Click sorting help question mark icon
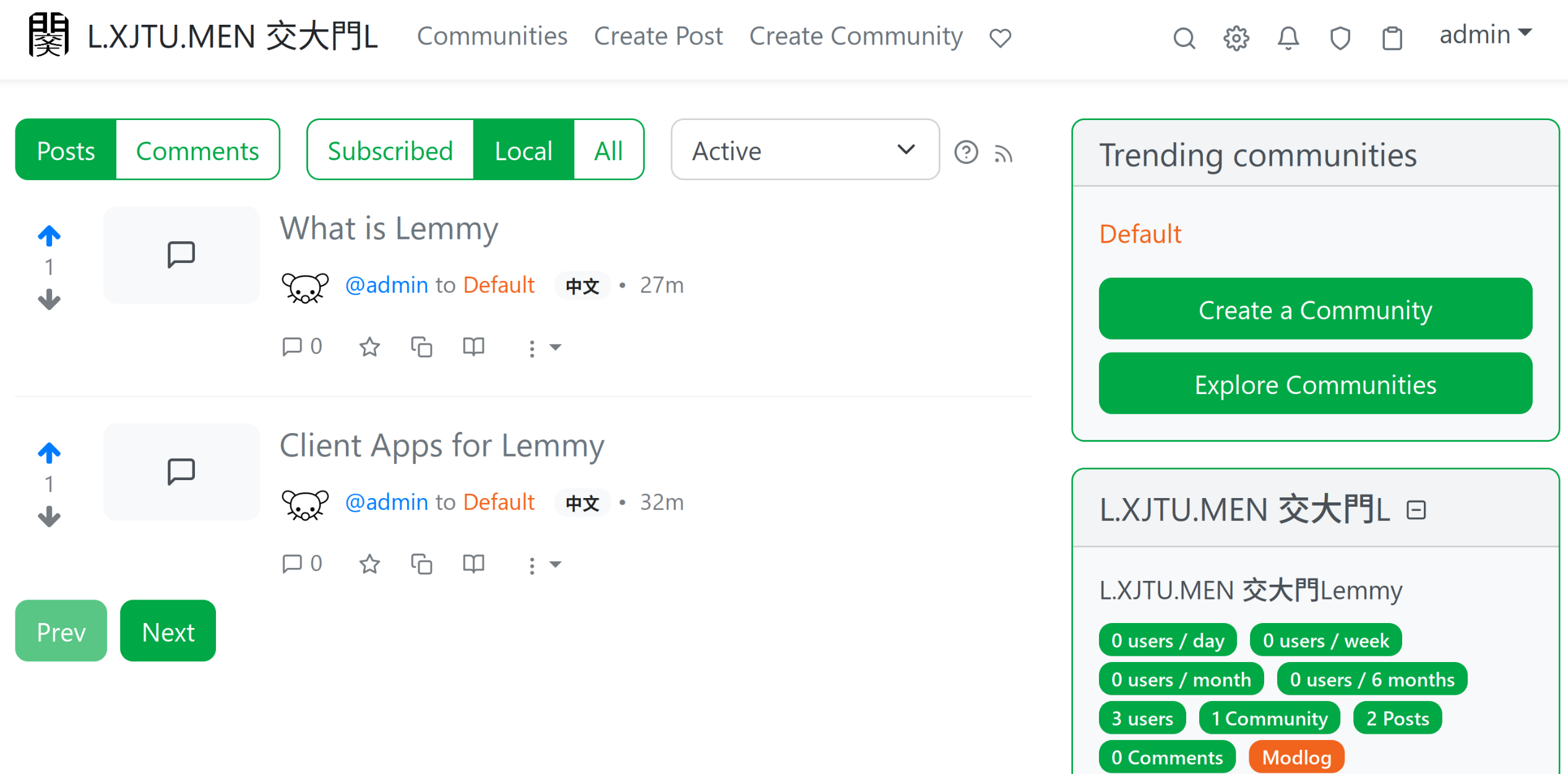Screen dimensions: 1568x774 point(965,152)
